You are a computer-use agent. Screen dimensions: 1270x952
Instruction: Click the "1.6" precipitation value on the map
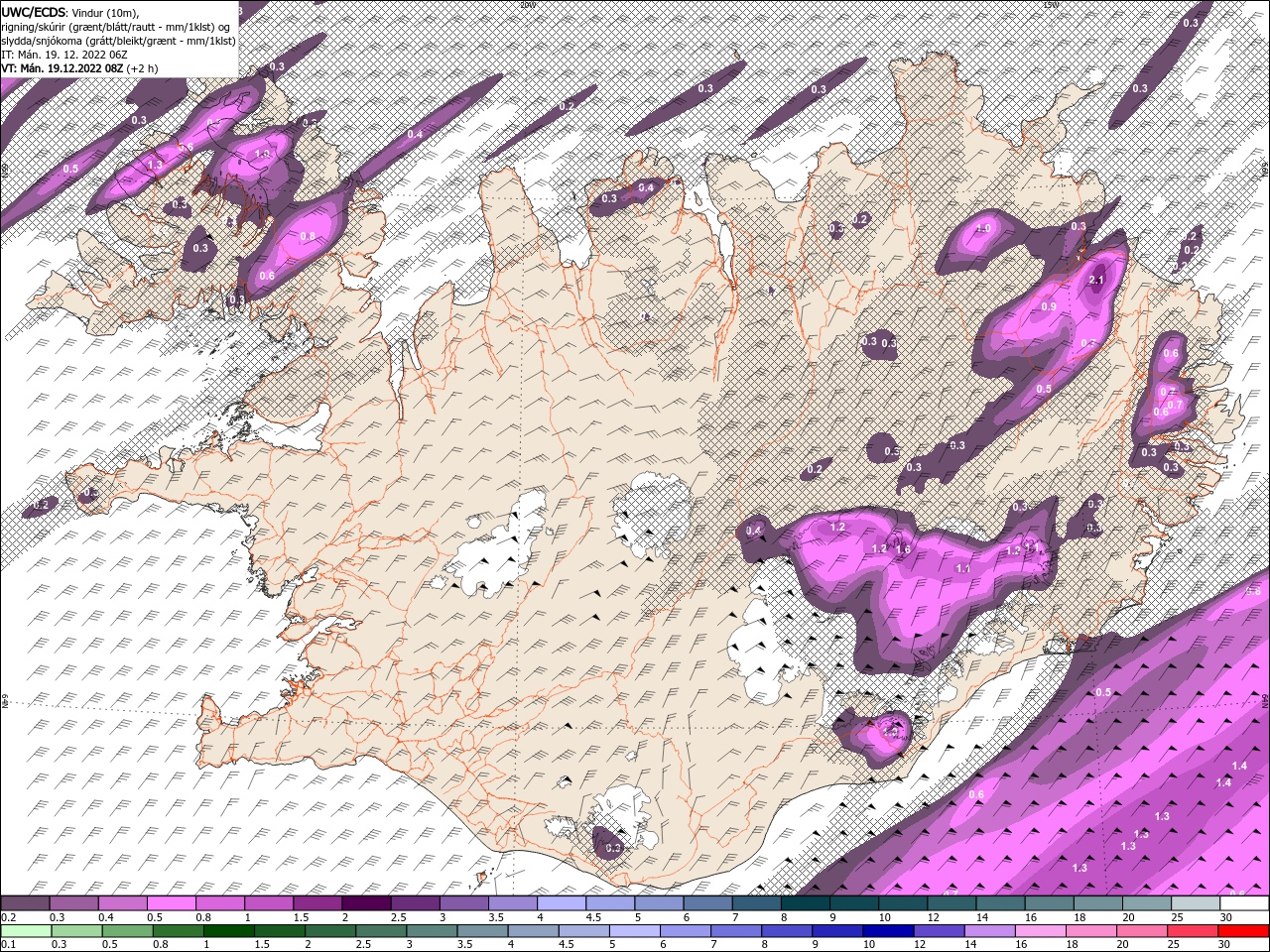point(903,550)
